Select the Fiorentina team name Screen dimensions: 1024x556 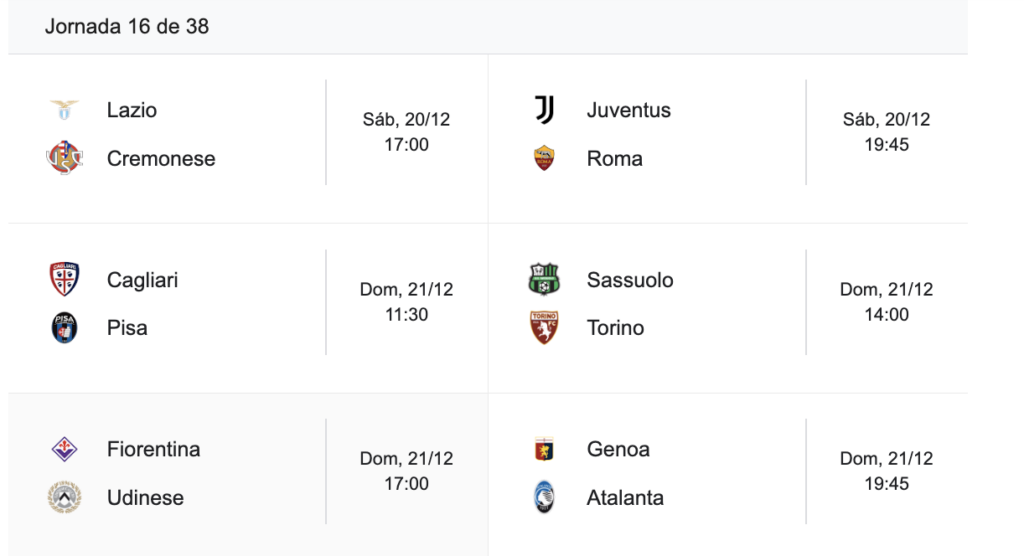[153, 450]
